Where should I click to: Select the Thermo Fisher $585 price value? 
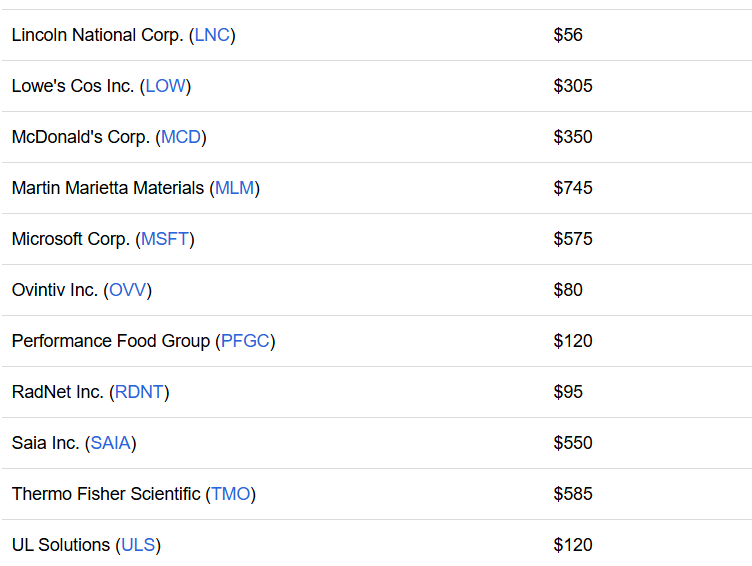point(573,494)
